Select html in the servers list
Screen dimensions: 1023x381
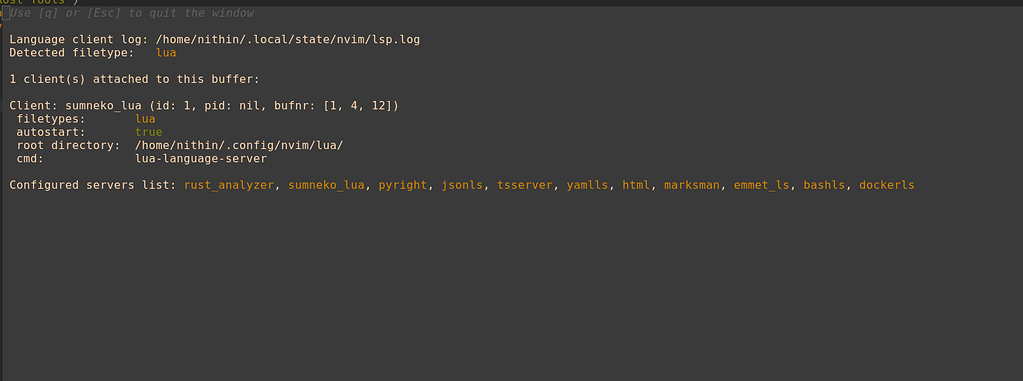(635, 185)
